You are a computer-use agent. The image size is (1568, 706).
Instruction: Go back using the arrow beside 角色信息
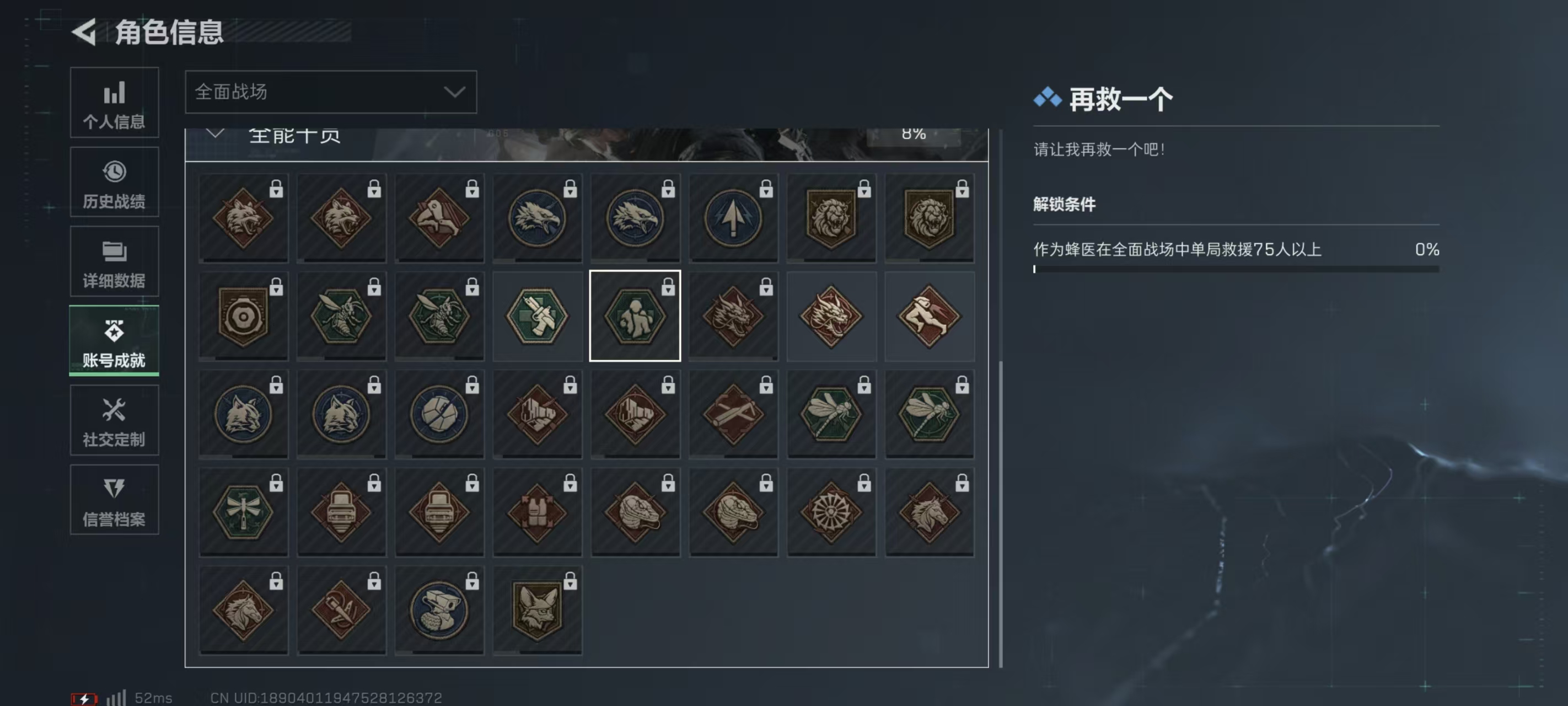point(84,31)
